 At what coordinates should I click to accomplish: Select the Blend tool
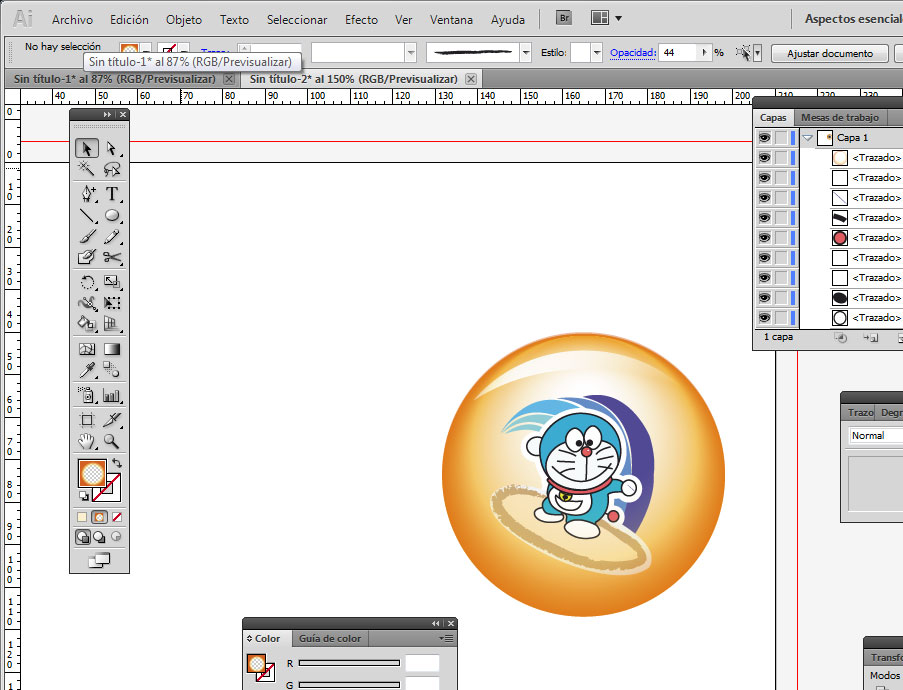coord(112,370)
